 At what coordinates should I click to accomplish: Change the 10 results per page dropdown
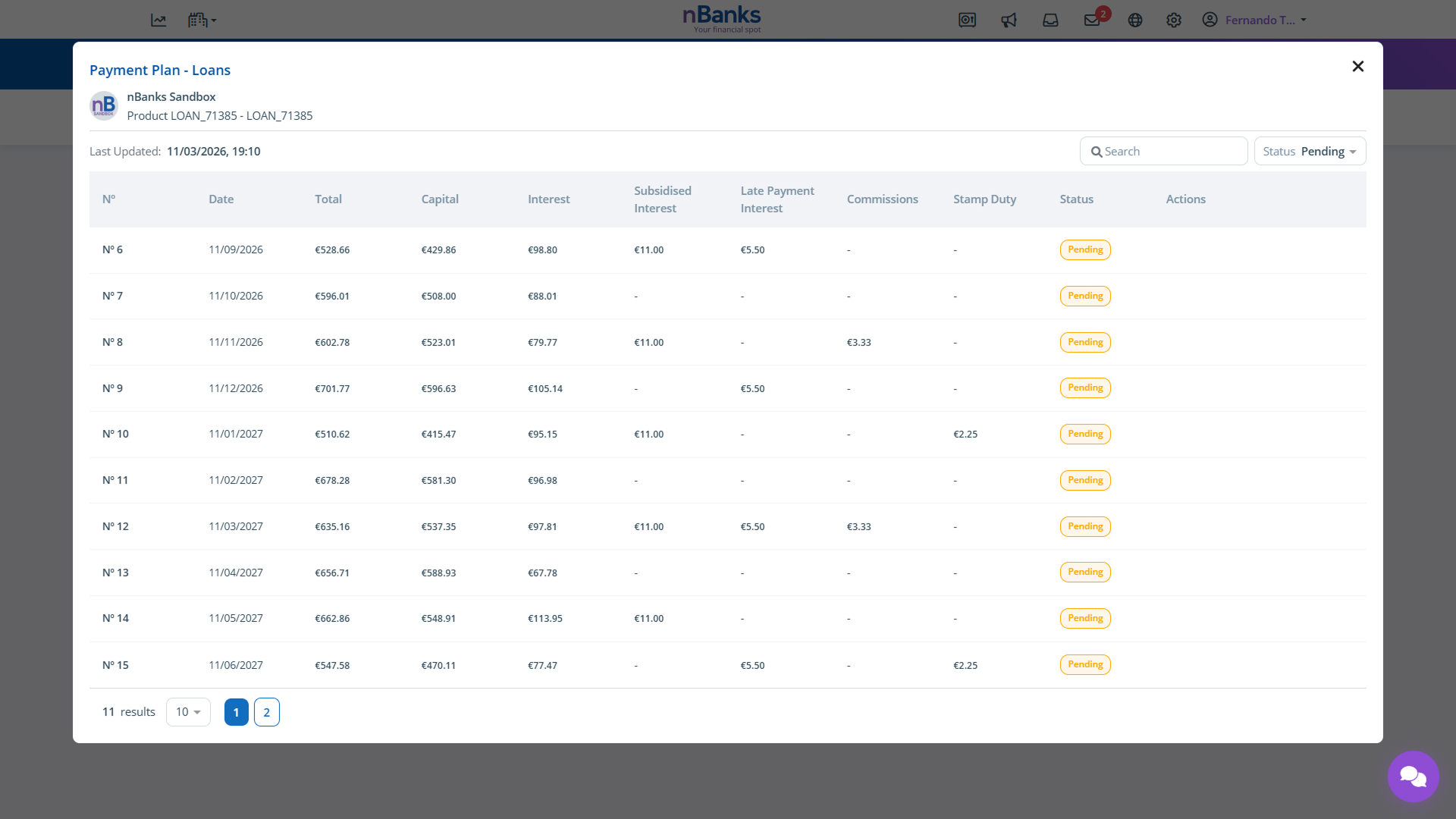click(x=188, y=712)
